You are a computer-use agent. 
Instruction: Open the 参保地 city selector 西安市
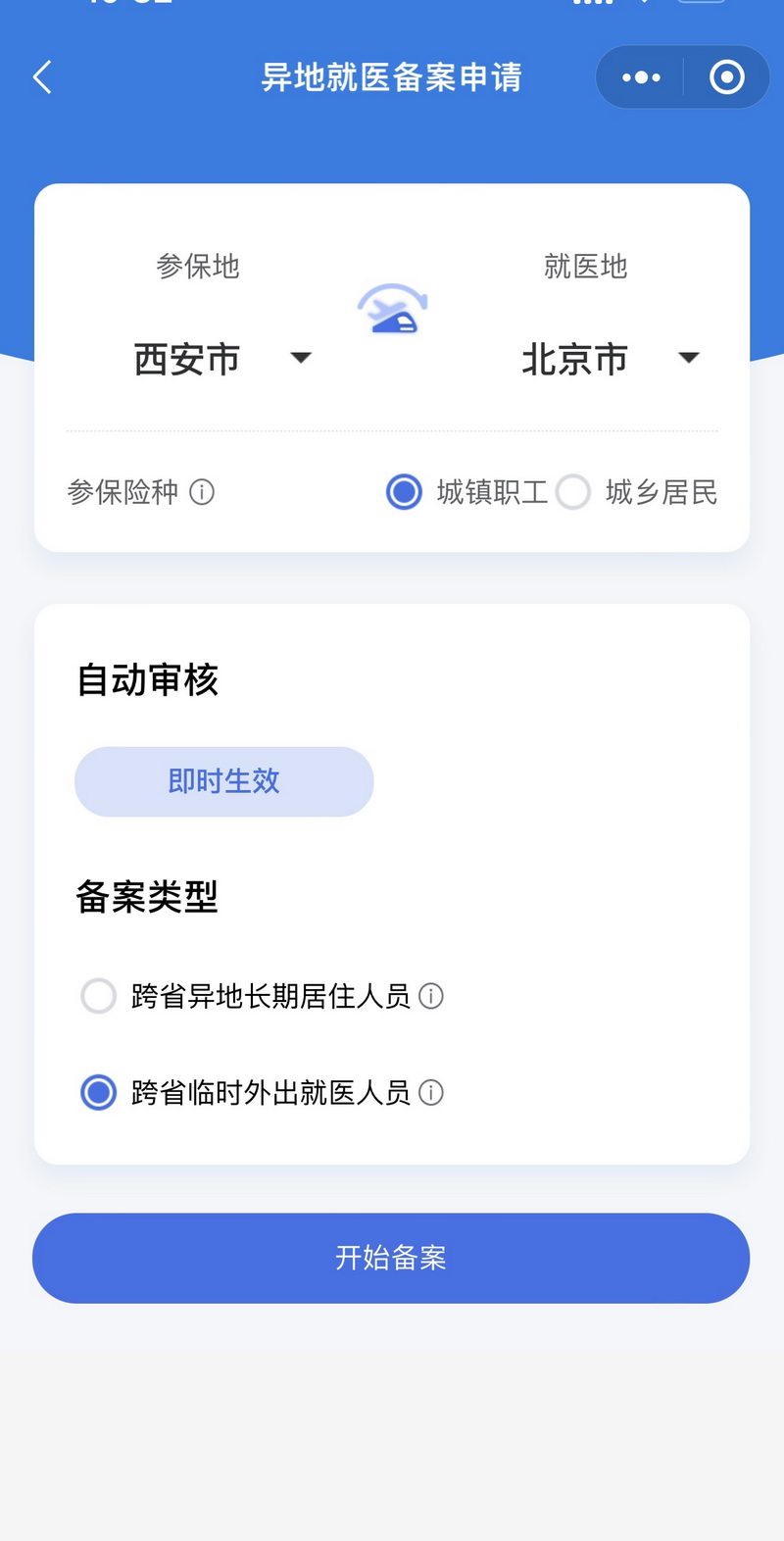(187, 360)
